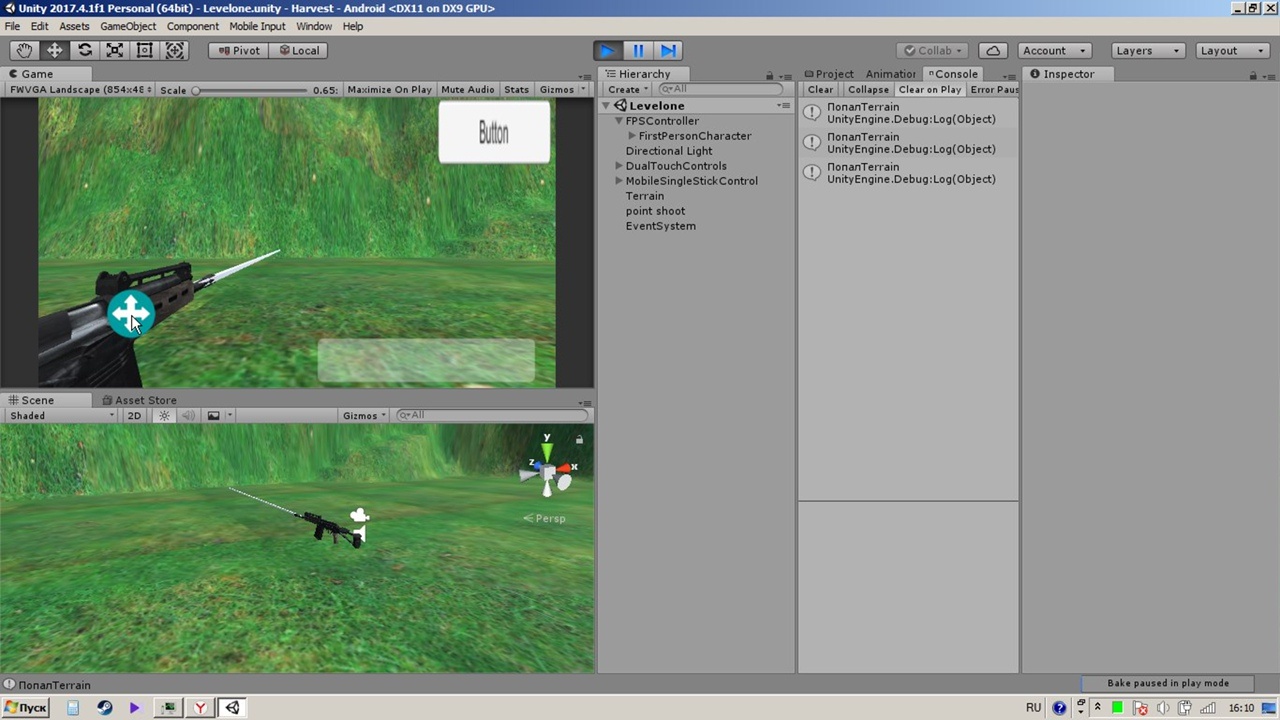Image resolution: width=1280 pixels, height=720 pixels.
Task: Open the Edit menu
Action: 39,26
